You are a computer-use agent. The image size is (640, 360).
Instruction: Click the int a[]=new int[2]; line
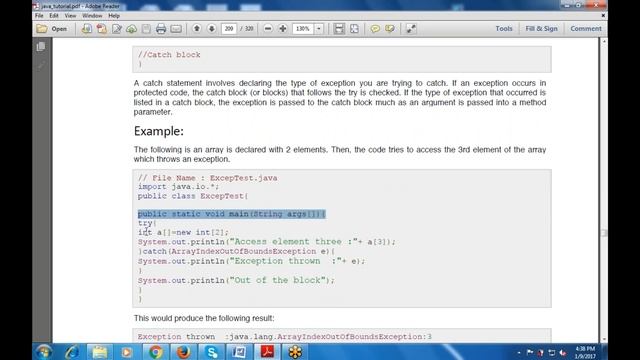pyautogui.click(x=183, y=232)
